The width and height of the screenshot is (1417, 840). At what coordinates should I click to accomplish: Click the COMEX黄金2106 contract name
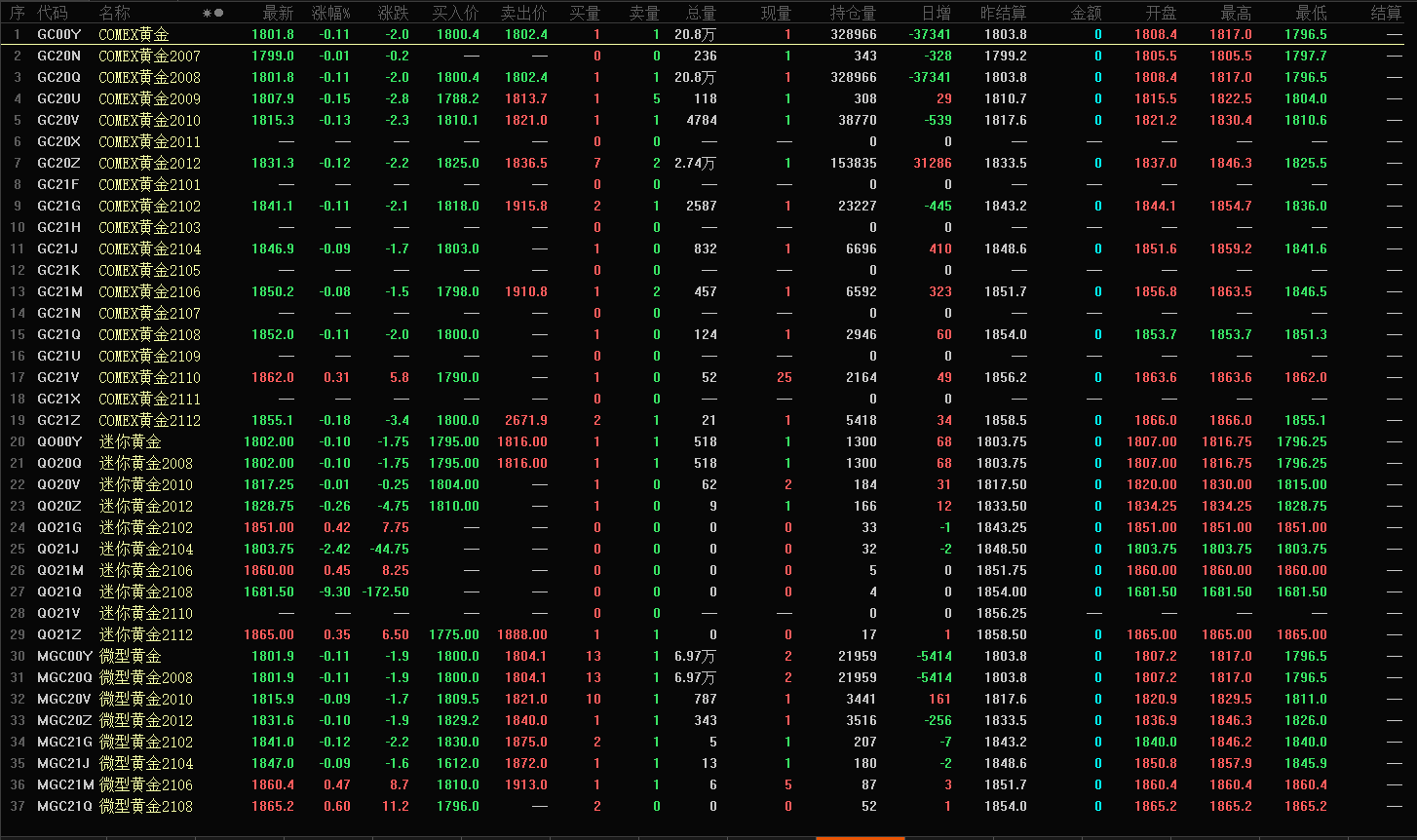[x=149, y=291]
